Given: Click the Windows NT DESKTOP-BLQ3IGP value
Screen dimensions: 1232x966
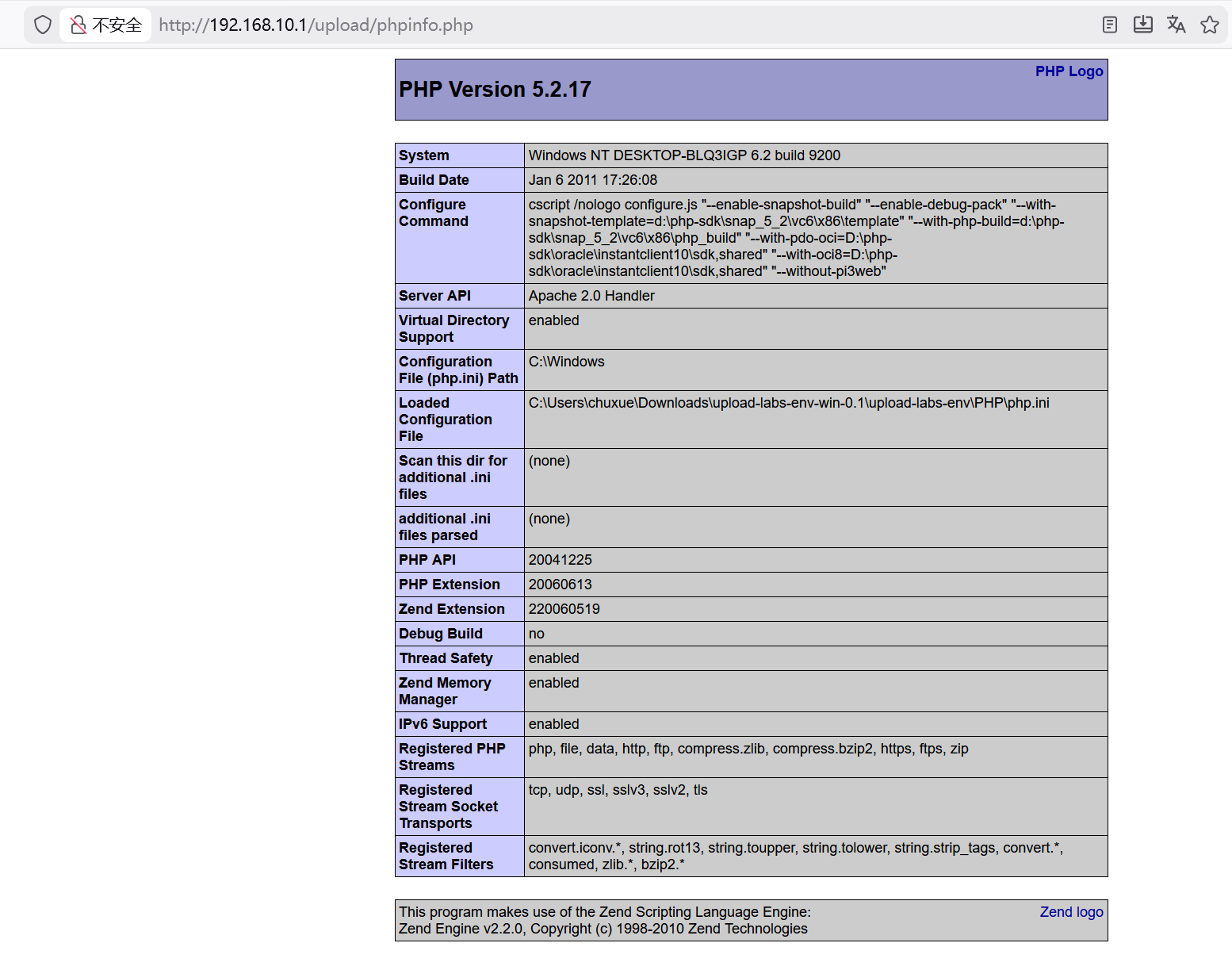Looking at the screenshot, I should coord(684,155).
